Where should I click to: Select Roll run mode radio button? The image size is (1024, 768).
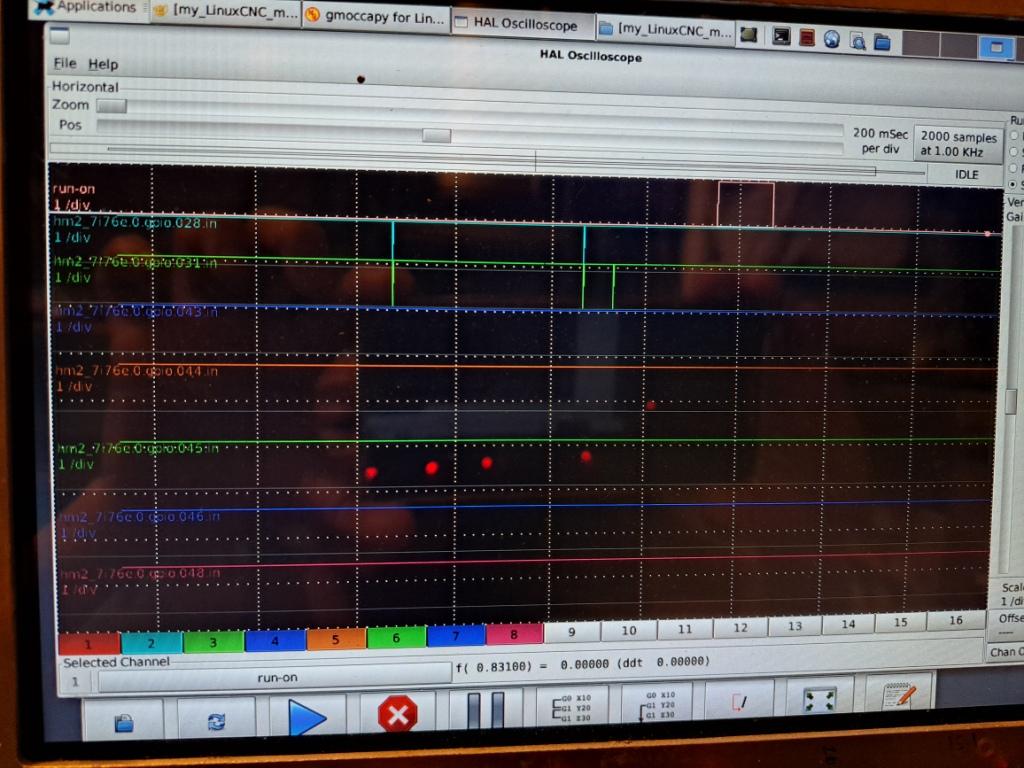(1014, 168)
